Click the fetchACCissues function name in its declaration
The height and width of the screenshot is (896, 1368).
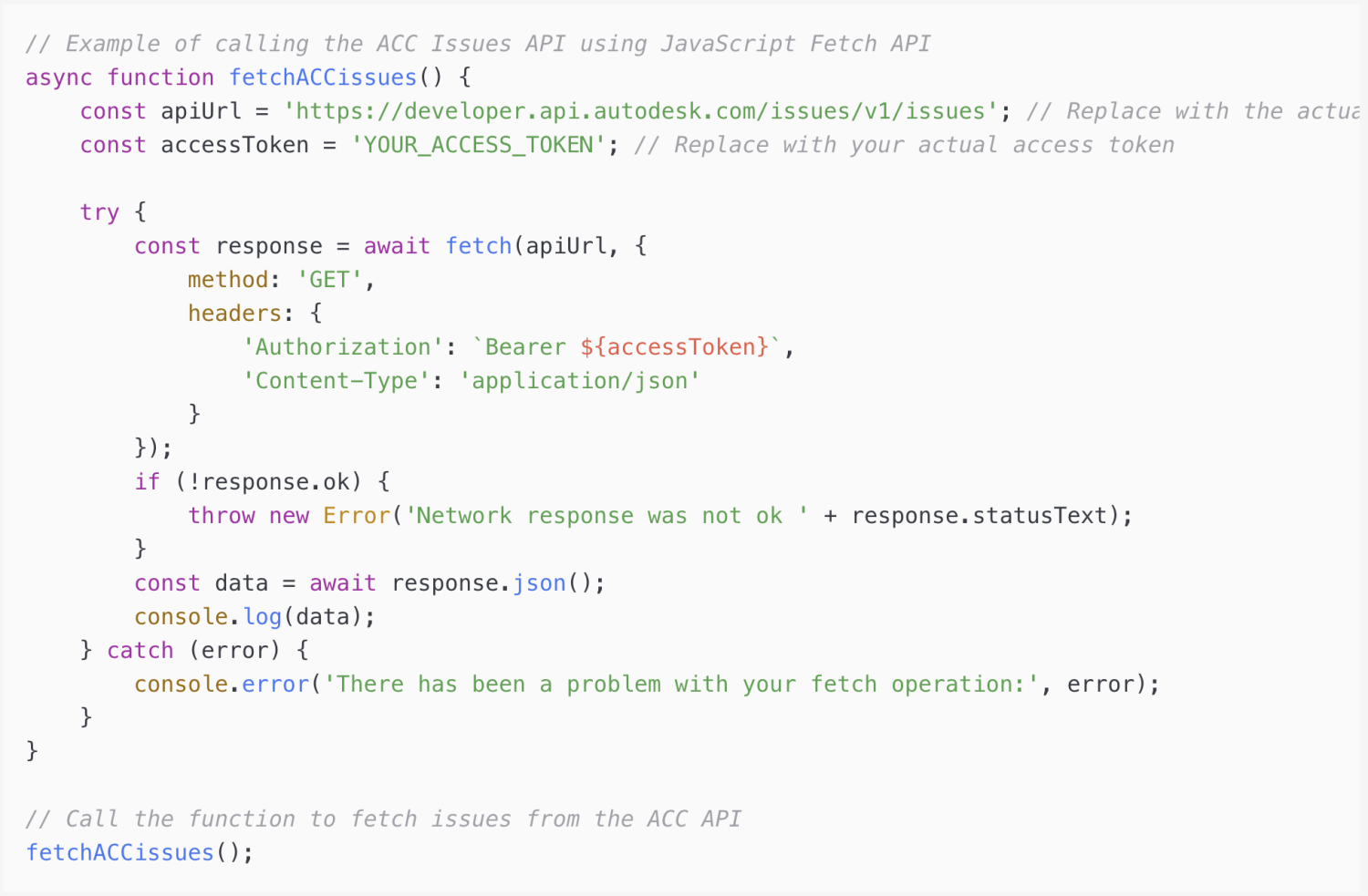click(x=322, y=77)
